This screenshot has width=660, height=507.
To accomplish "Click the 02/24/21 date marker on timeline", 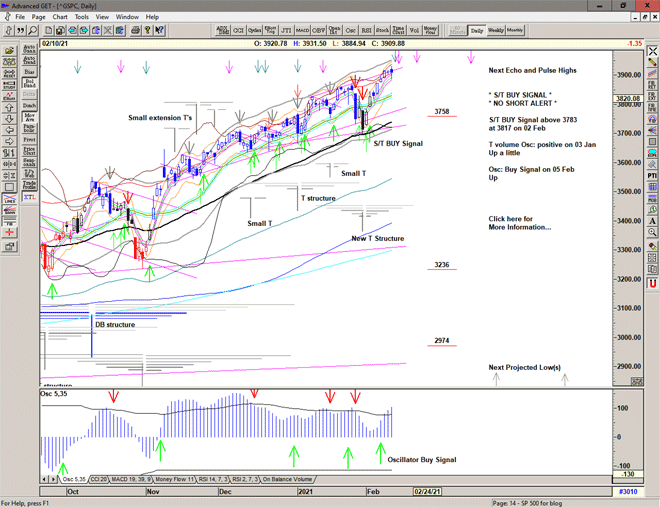I will point(427,491).
